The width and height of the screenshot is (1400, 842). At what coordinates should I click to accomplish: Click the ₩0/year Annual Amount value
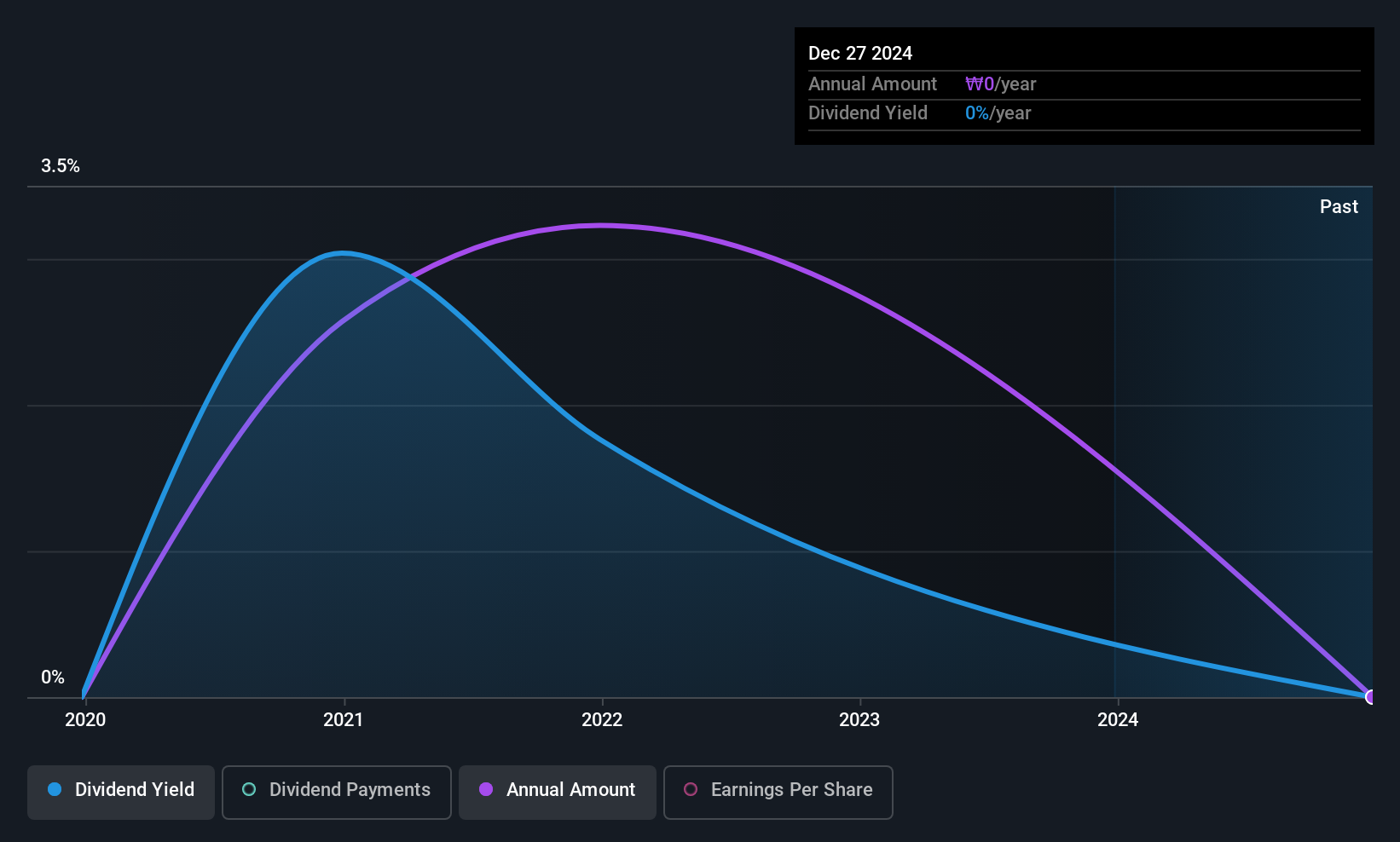pos(1000,84)
